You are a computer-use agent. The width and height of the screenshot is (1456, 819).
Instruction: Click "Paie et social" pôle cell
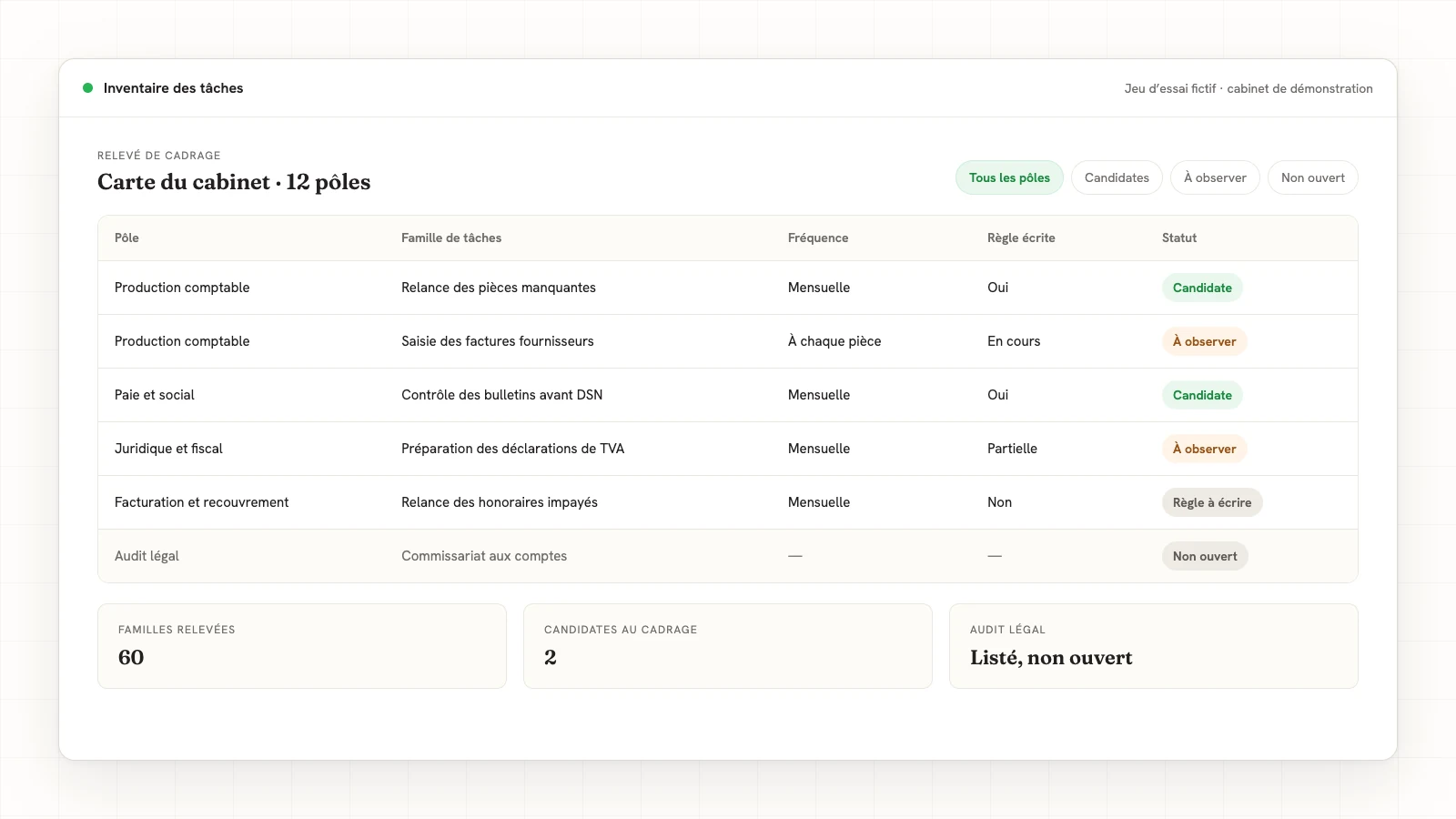[x=155, y=395]
